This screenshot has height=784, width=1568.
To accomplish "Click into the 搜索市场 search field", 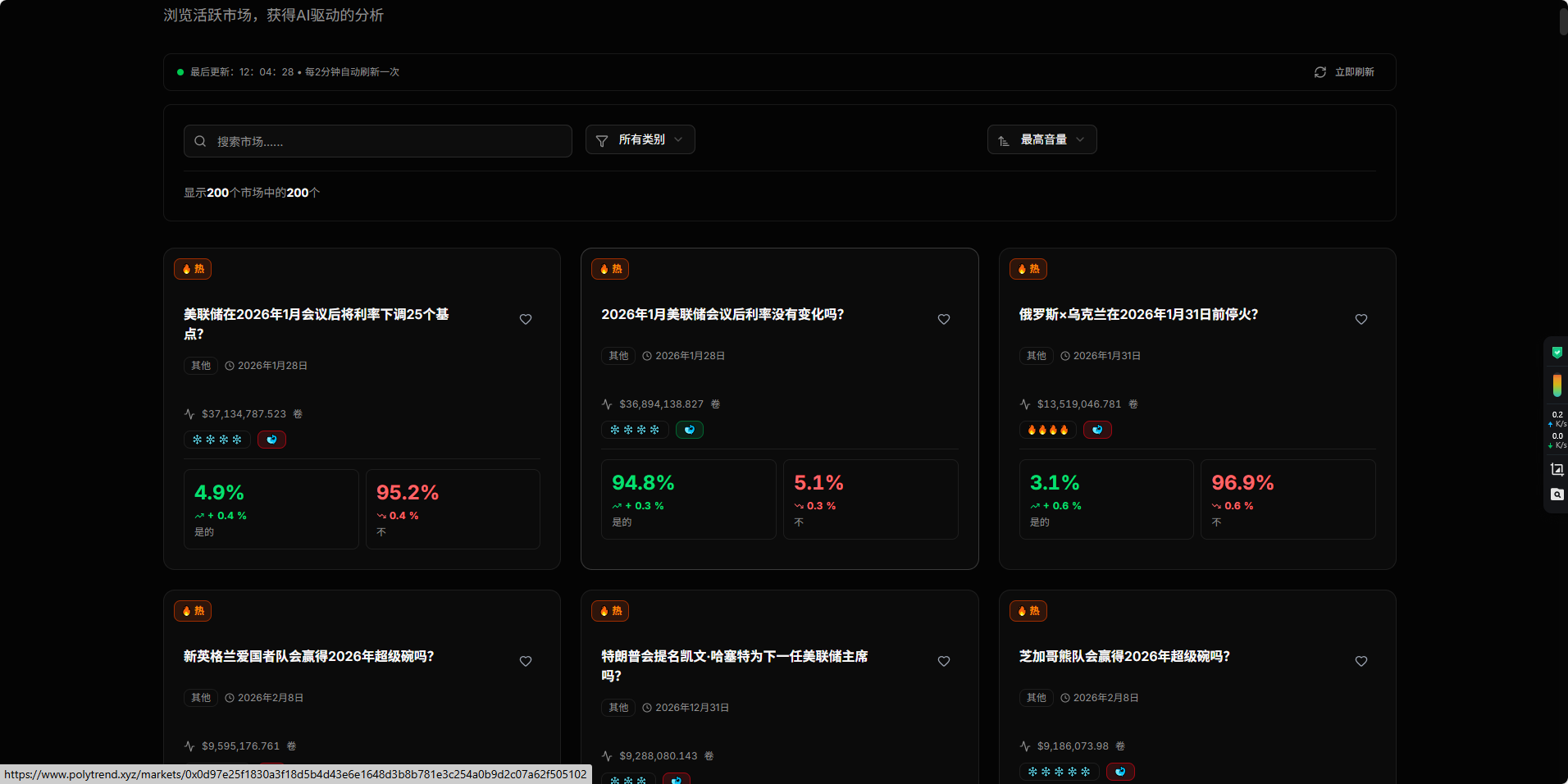I will pos(385,141).
